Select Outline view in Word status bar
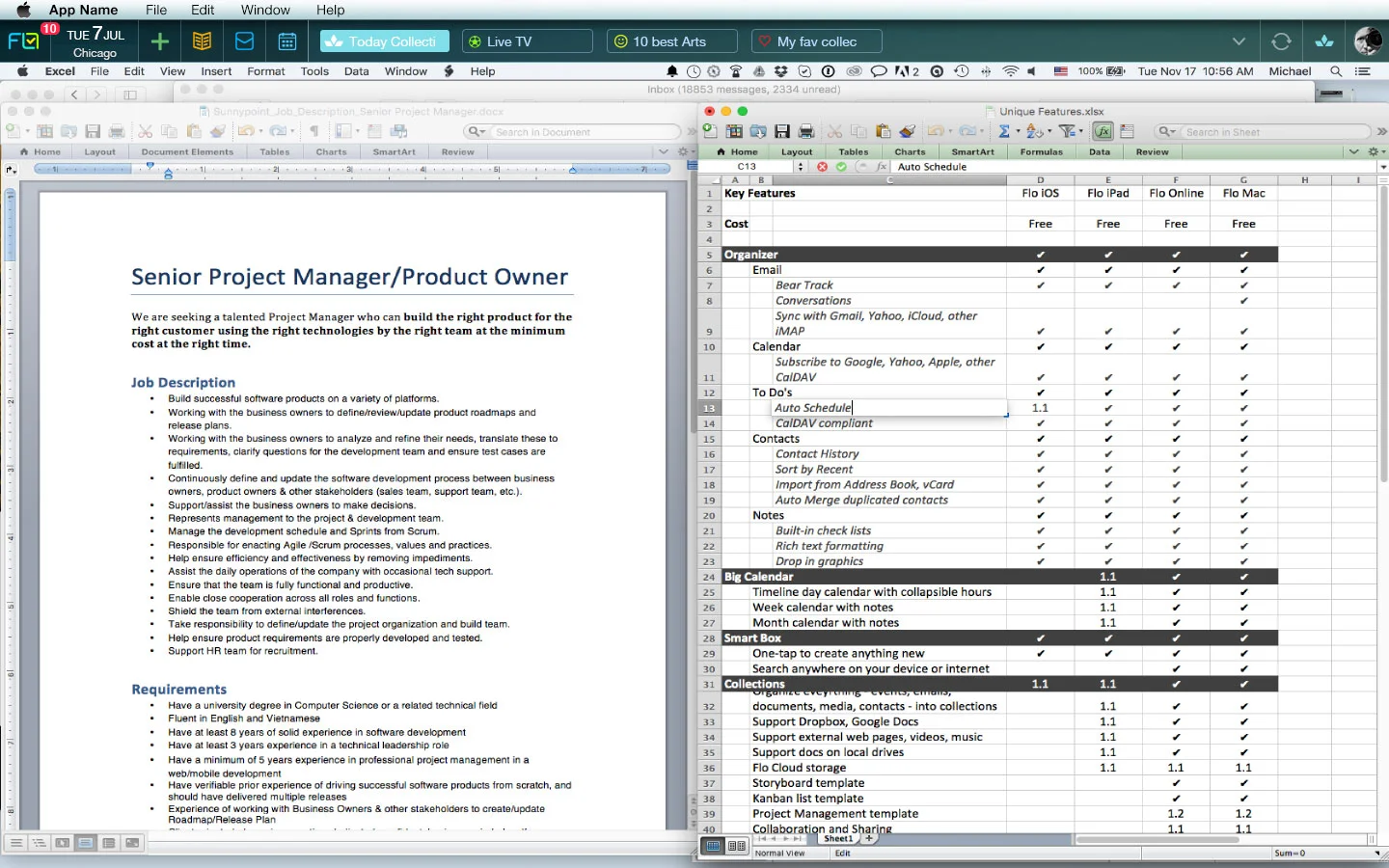The width and height of the screenshot is (1389, 868). pyautogui.click(x=39, y=843)
